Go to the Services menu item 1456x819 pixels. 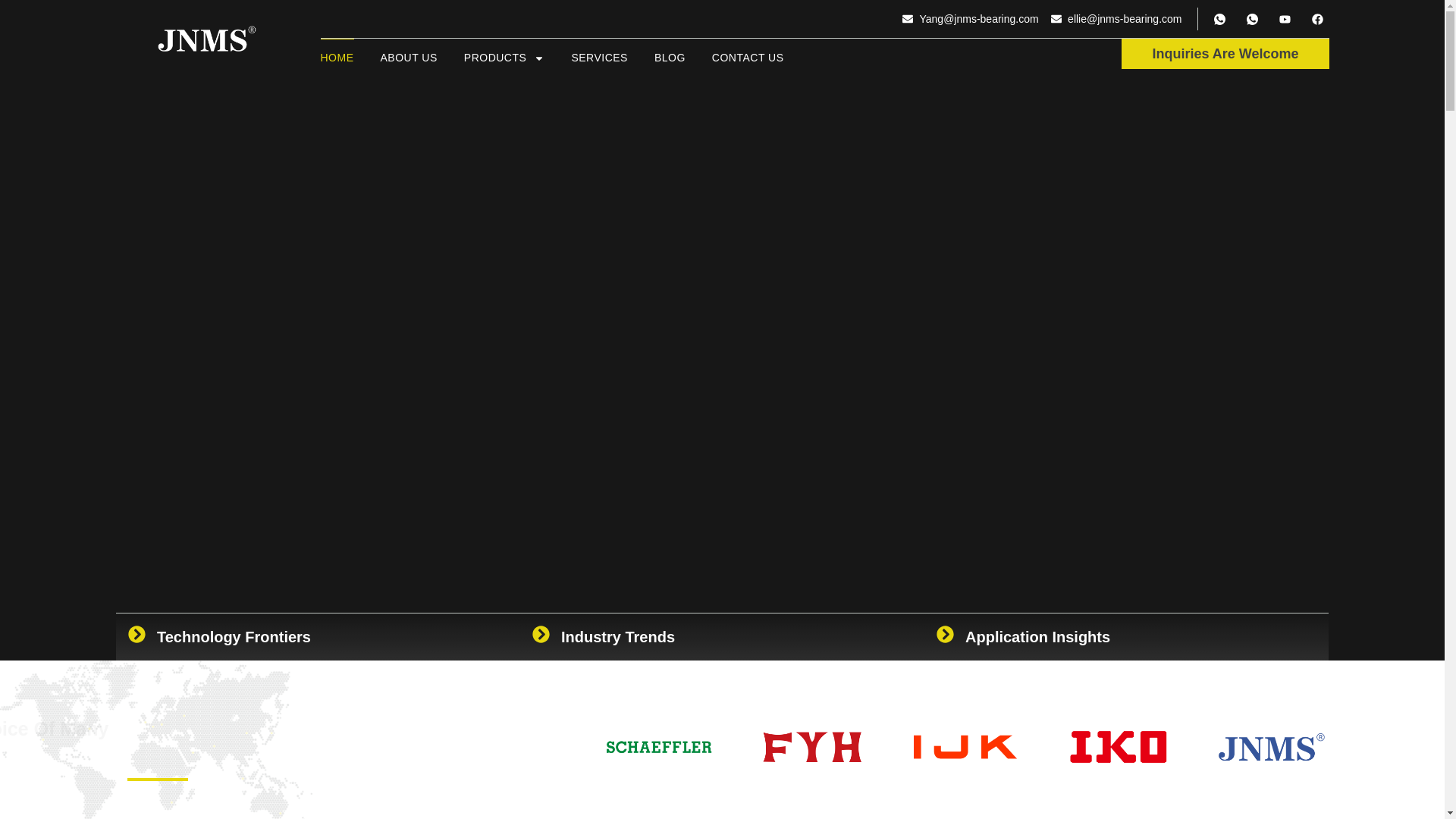(599, 58)
